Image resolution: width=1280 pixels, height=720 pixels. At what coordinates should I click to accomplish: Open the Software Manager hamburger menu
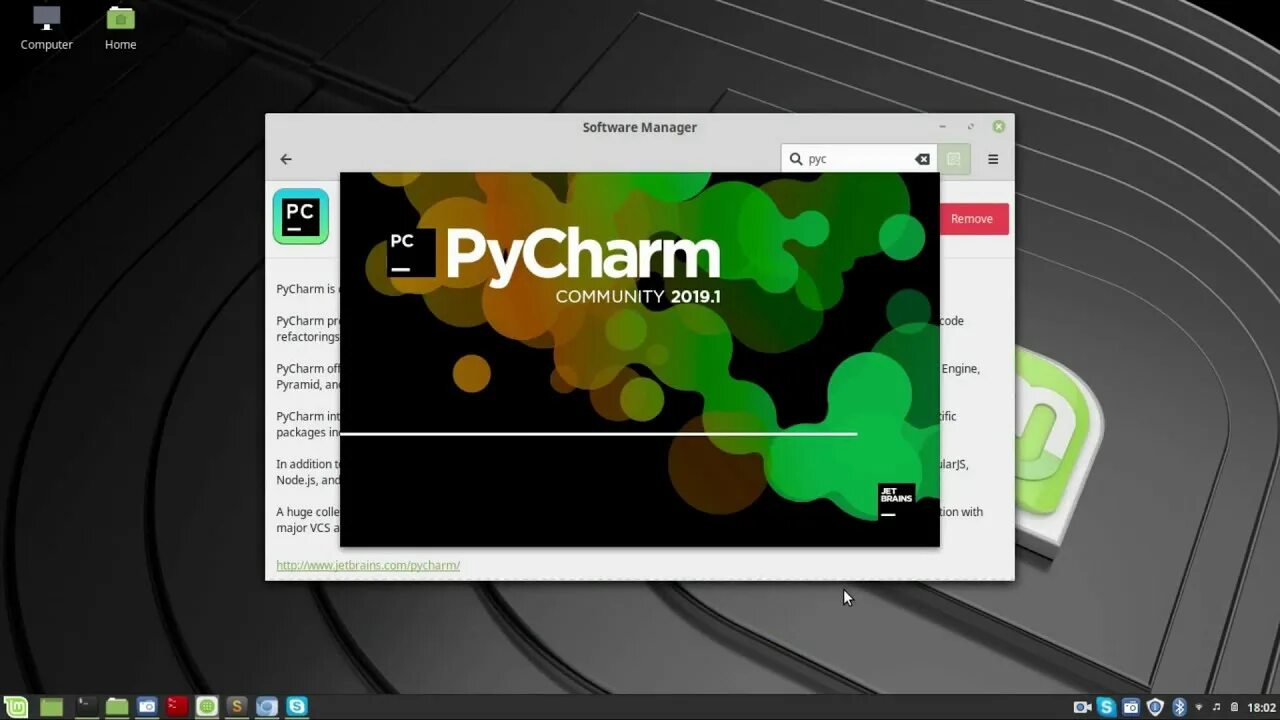(993, 159)
